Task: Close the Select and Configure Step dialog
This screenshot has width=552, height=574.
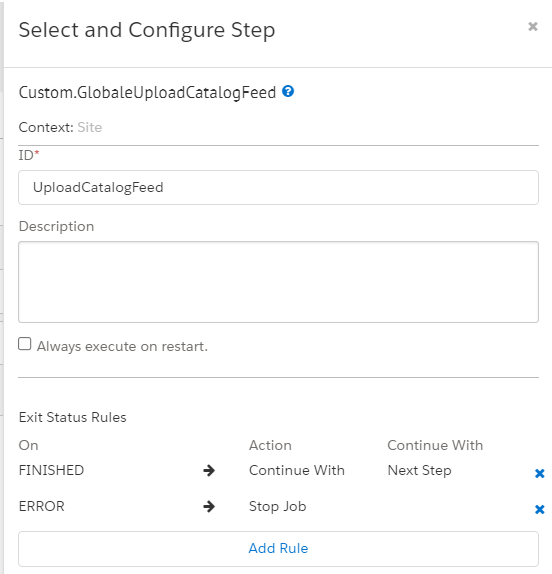Action: (533, 26)
